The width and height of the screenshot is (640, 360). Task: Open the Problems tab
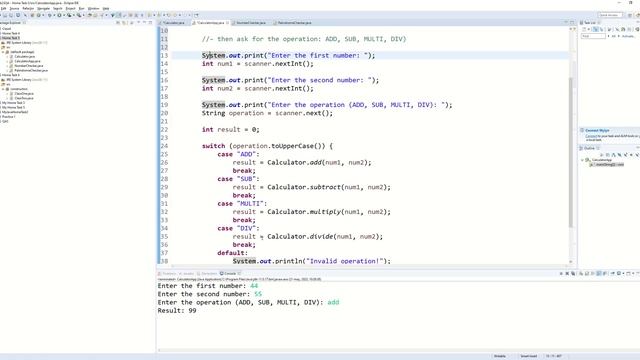tap(167, 273)
